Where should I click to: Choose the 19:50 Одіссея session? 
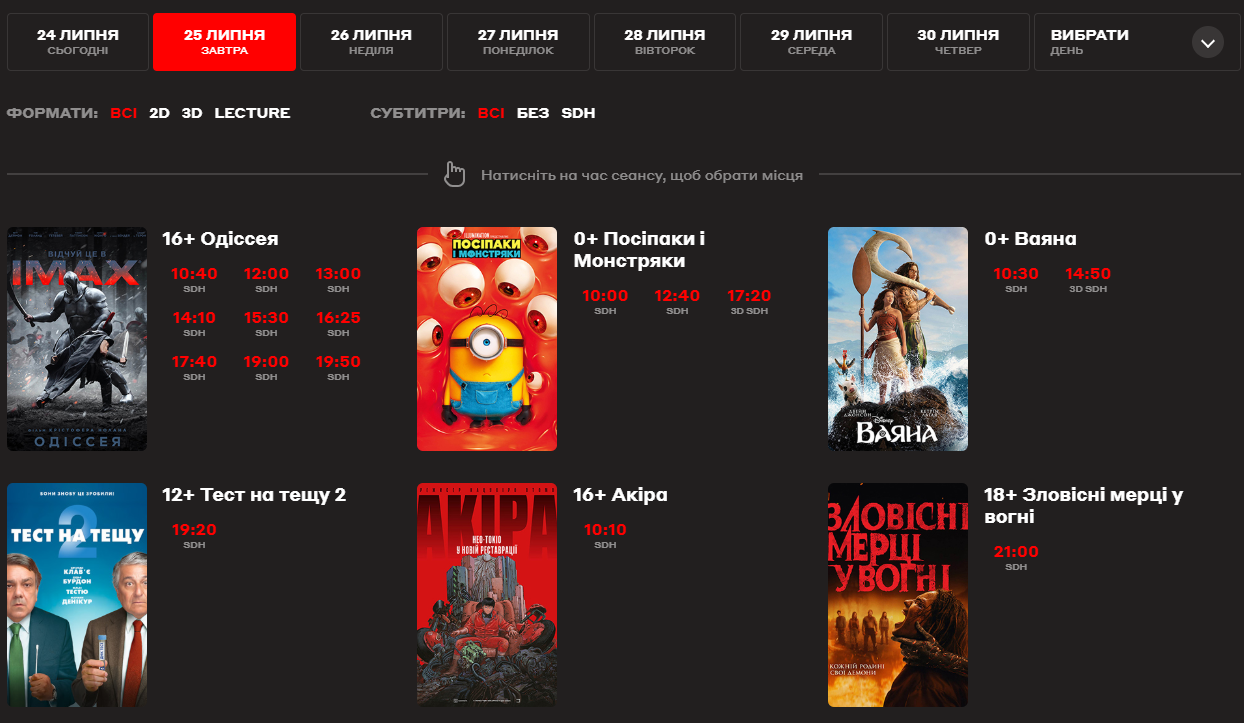338,368
